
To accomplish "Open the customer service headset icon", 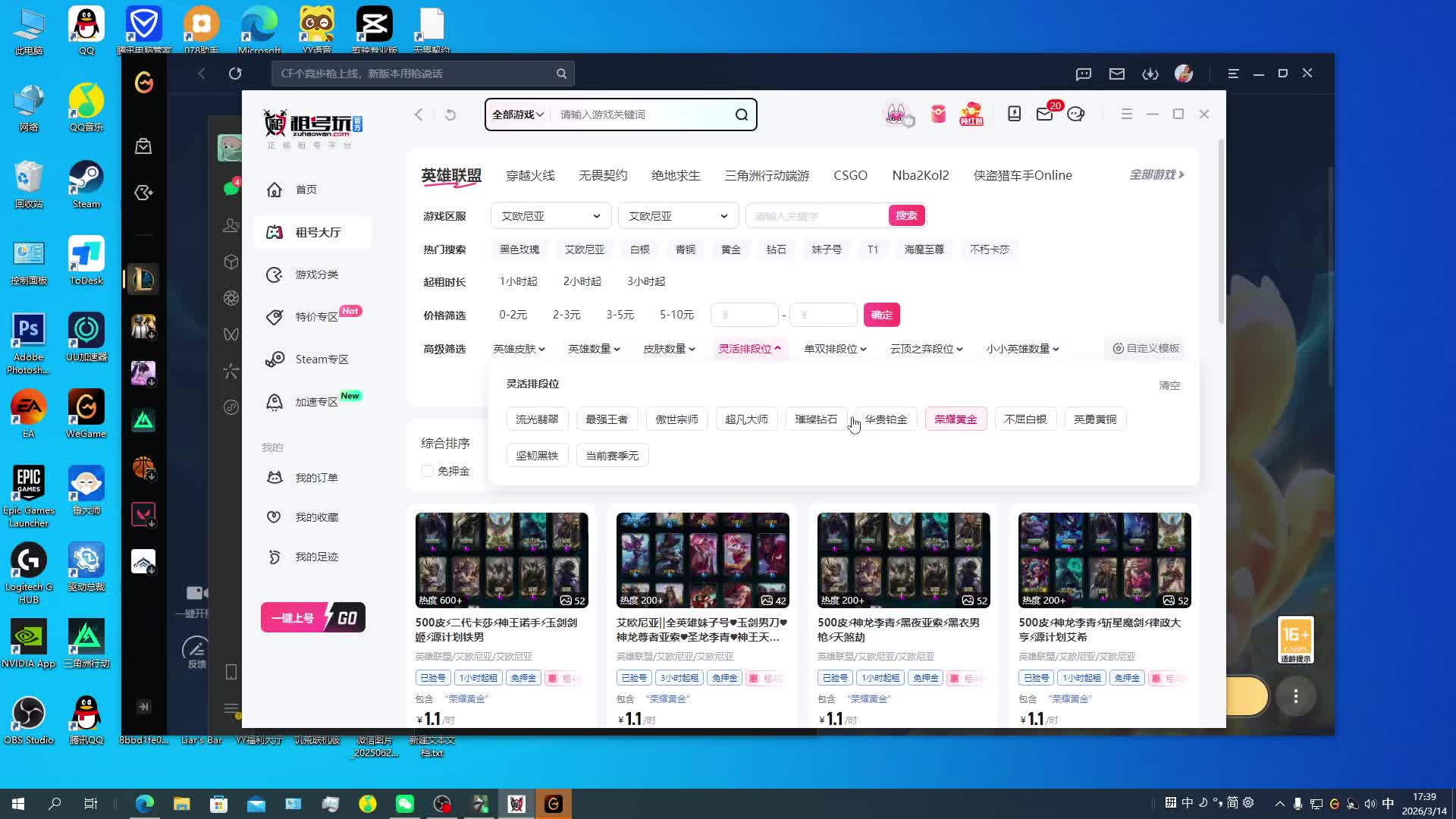I will 1075,114.
